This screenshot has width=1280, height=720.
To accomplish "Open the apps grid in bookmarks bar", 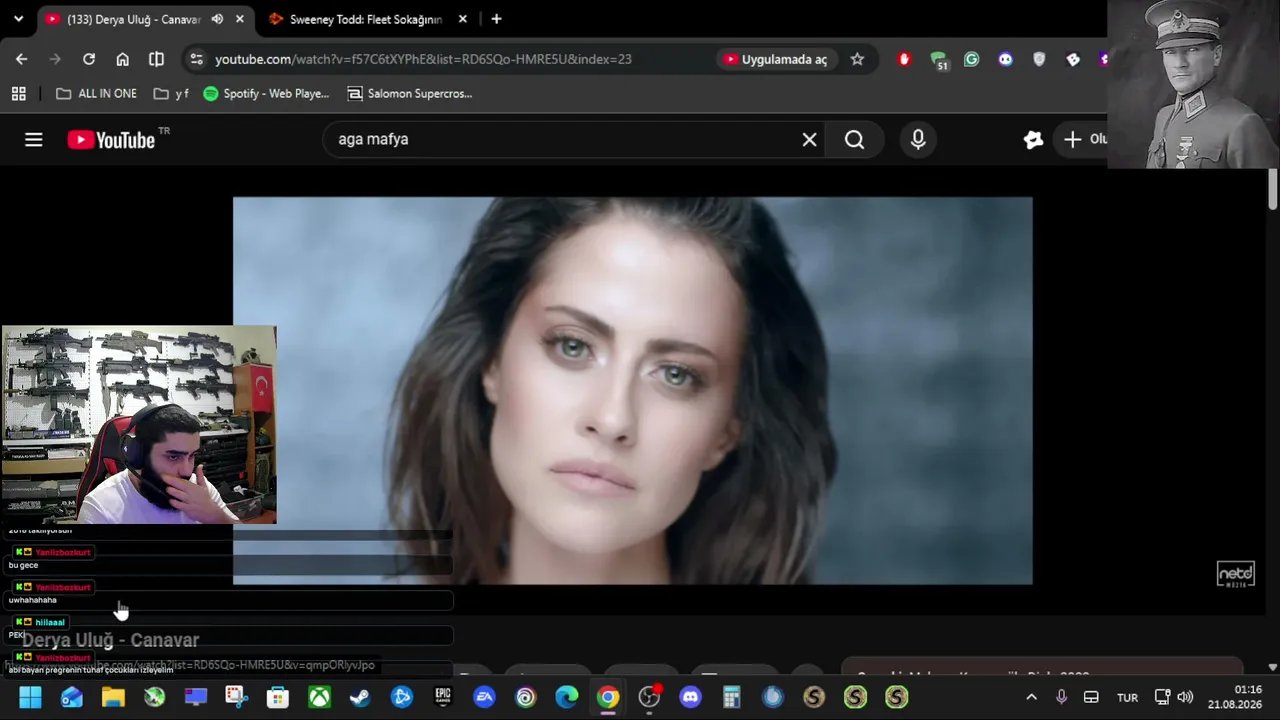I will tap(18, 94).
